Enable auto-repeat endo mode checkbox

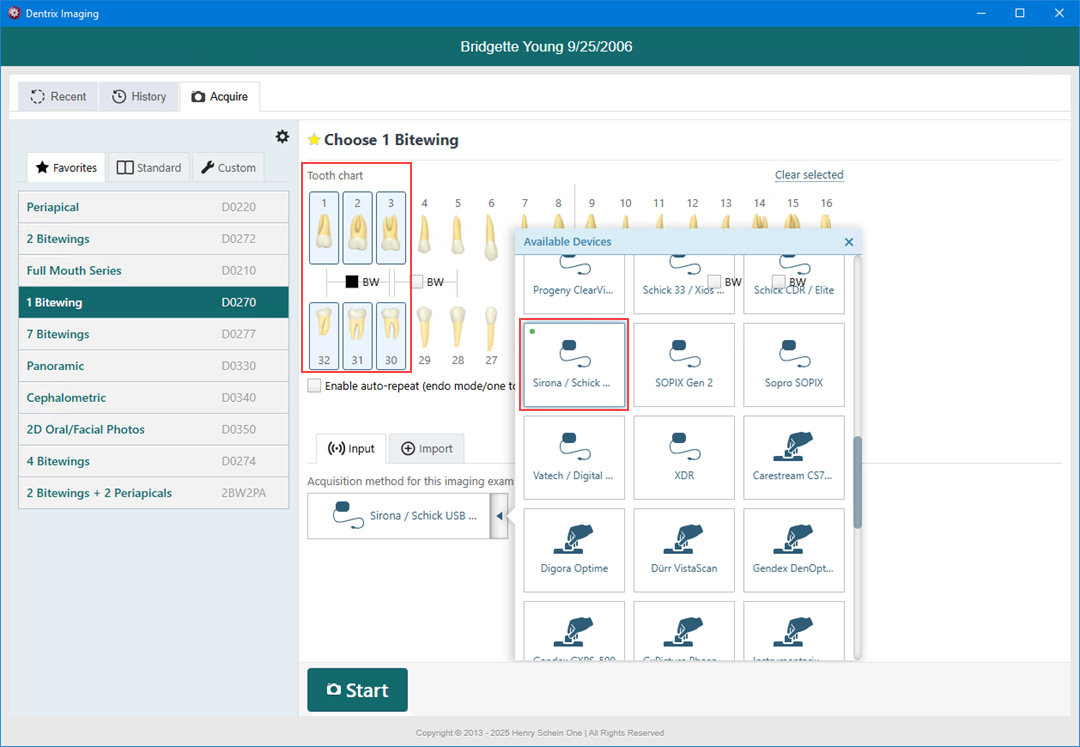pos(315,386)
